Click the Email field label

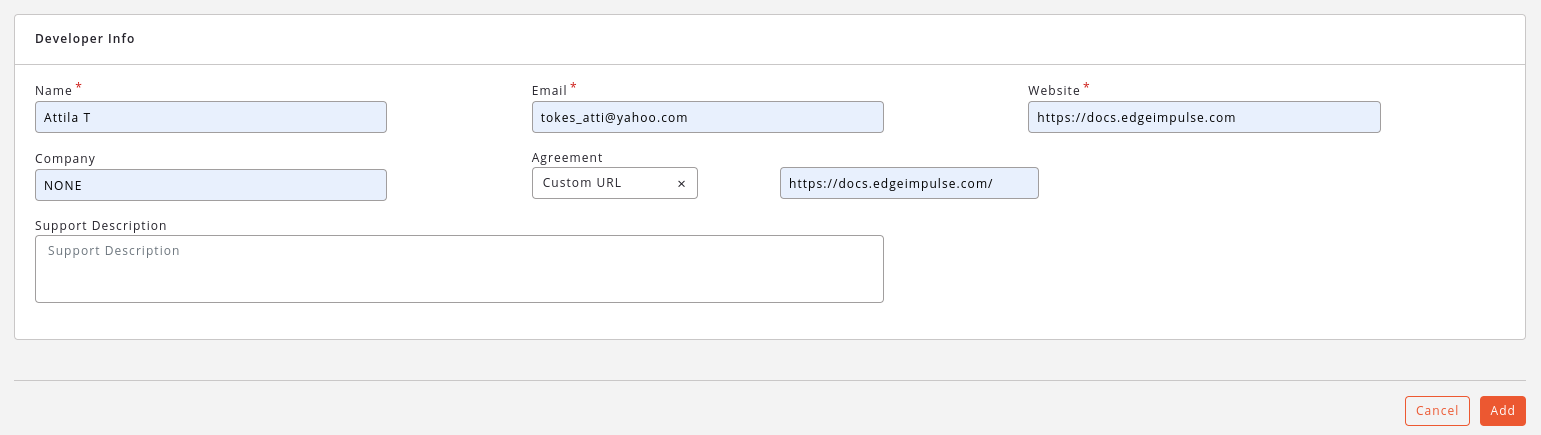click(550, 91)
